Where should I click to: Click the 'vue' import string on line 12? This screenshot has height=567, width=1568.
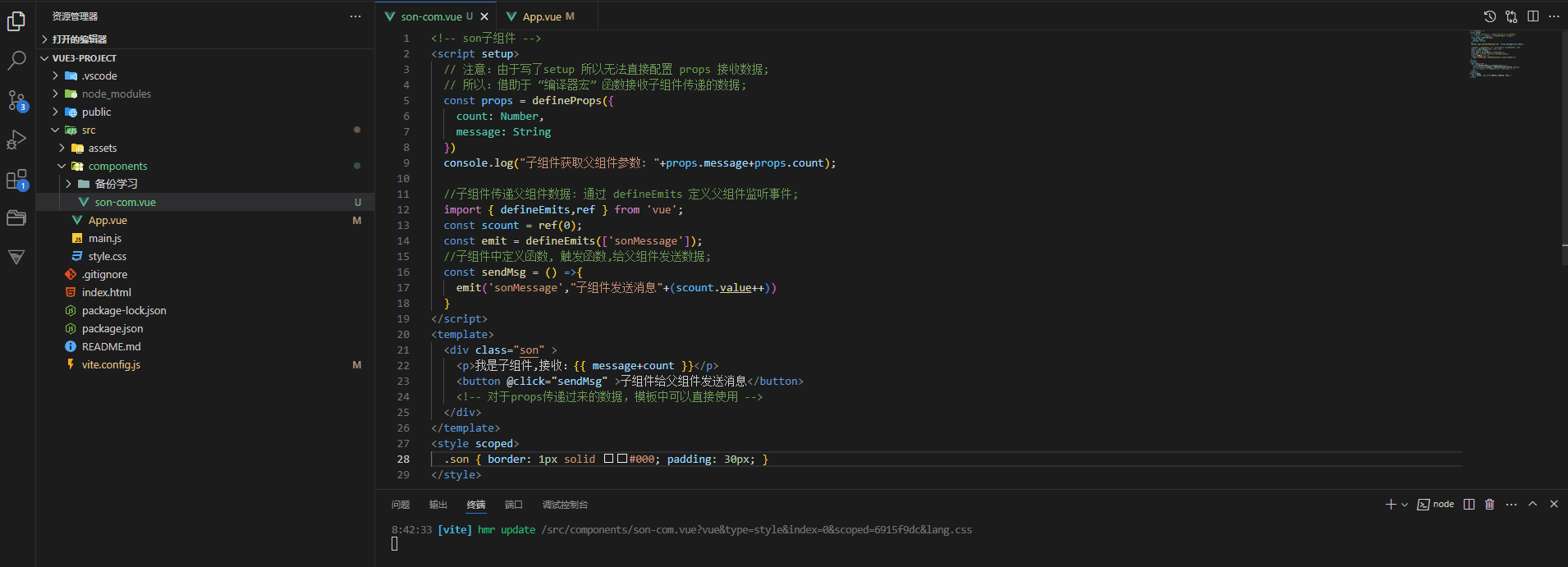(x=662, y=210)
